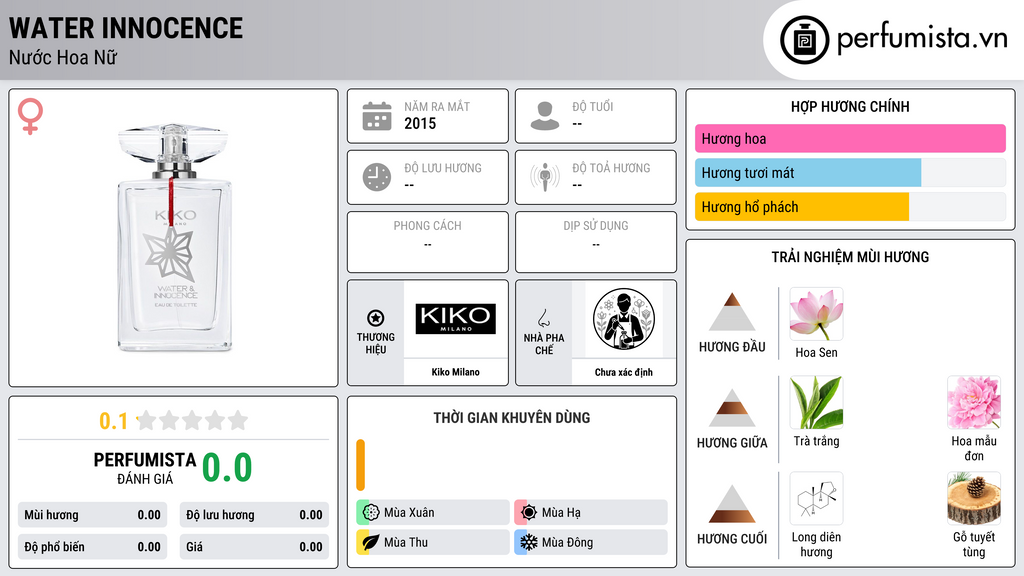This screenshot has width=1024, height=576.
Task: Click the nose icon above Nhà pha chế
Action: (543, 318)
